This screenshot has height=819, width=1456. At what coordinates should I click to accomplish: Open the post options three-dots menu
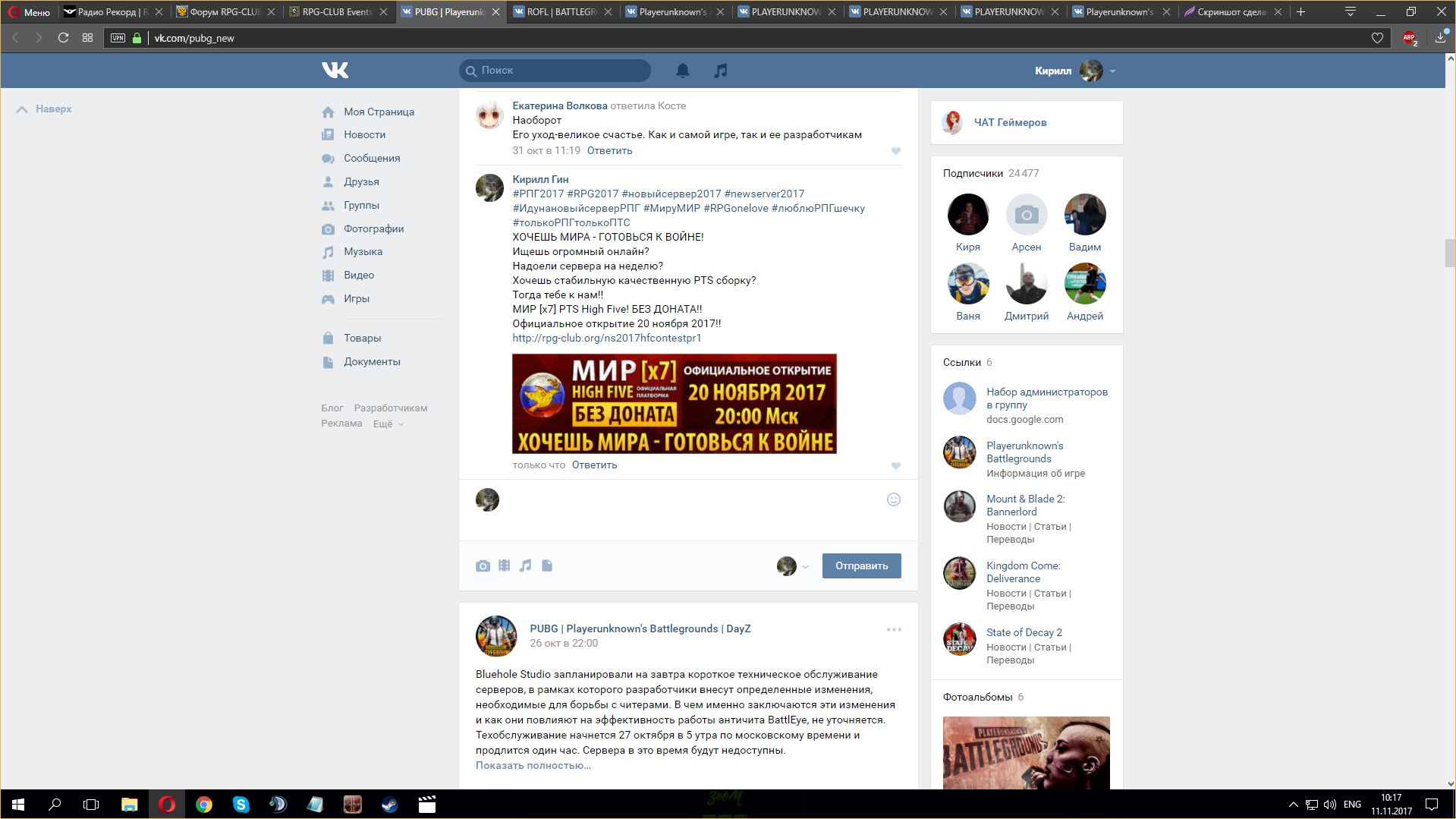(894, 629)
